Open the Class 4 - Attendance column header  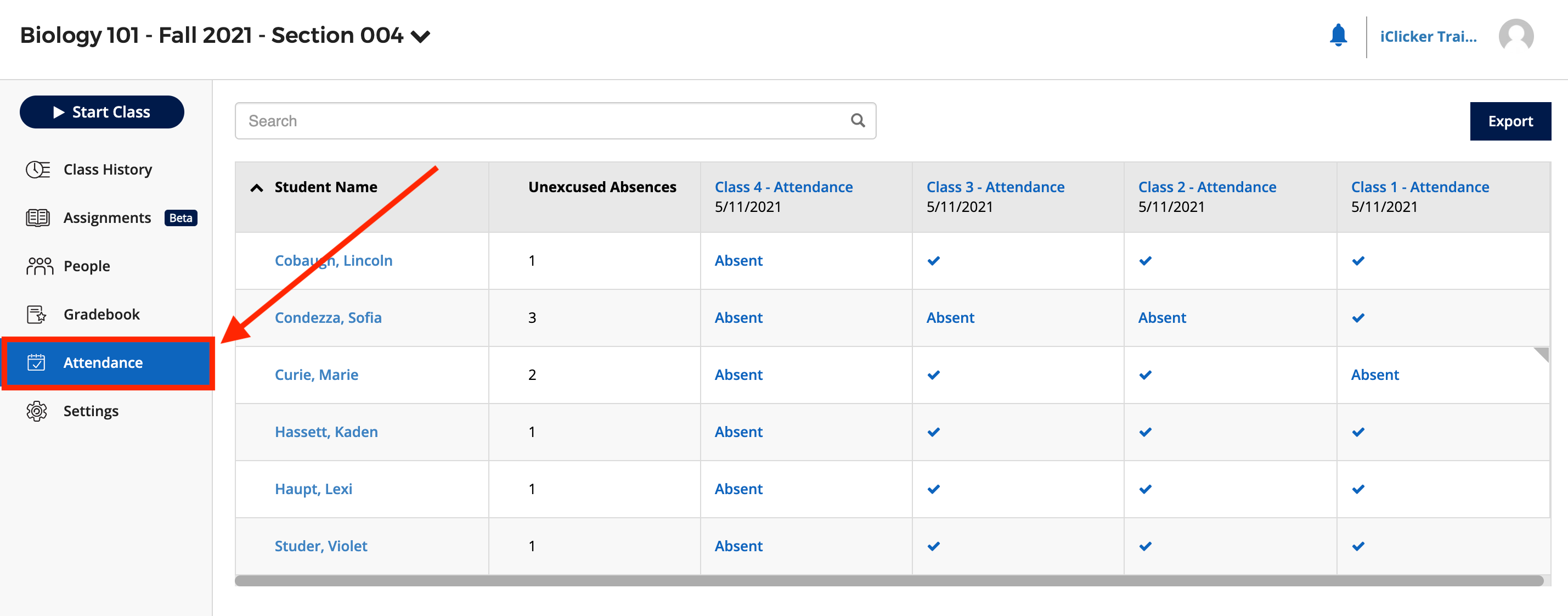[783, 187]
